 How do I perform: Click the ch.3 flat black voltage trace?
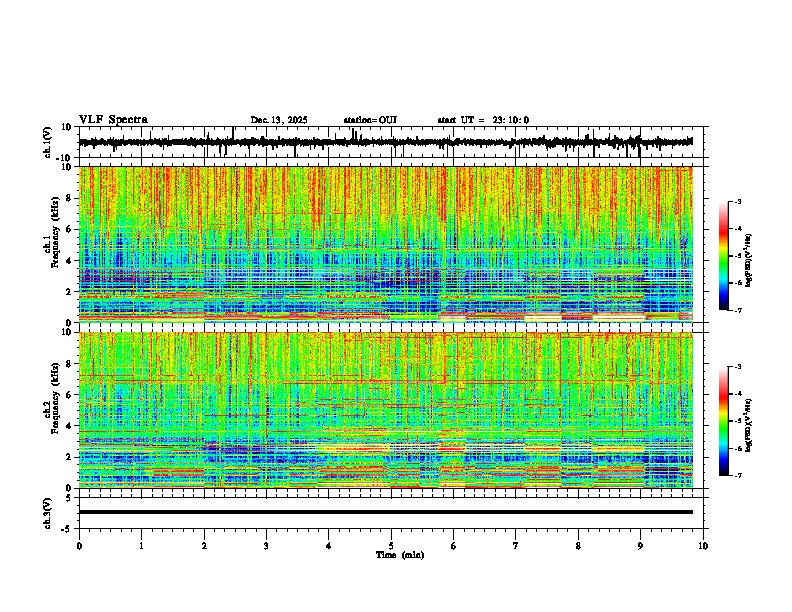click(385, 512)
